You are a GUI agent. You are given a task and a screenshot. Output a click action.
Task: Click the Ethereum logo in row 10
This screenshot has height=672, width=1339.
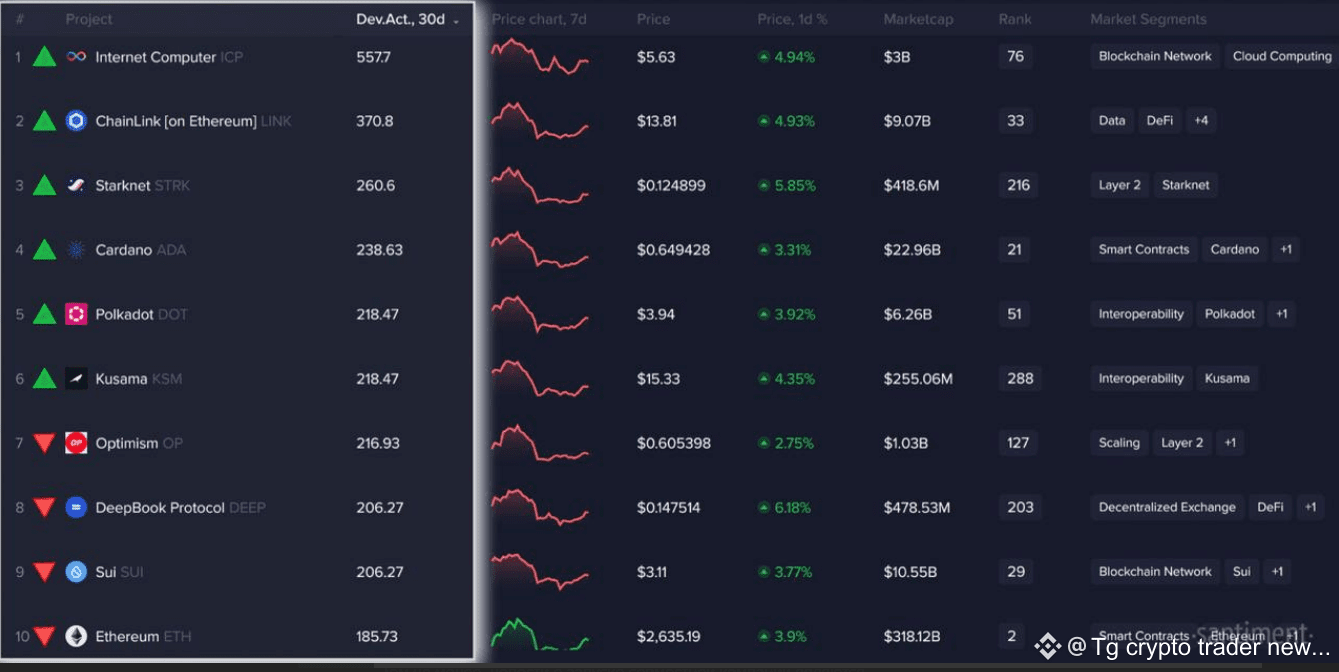coord(74,636)
